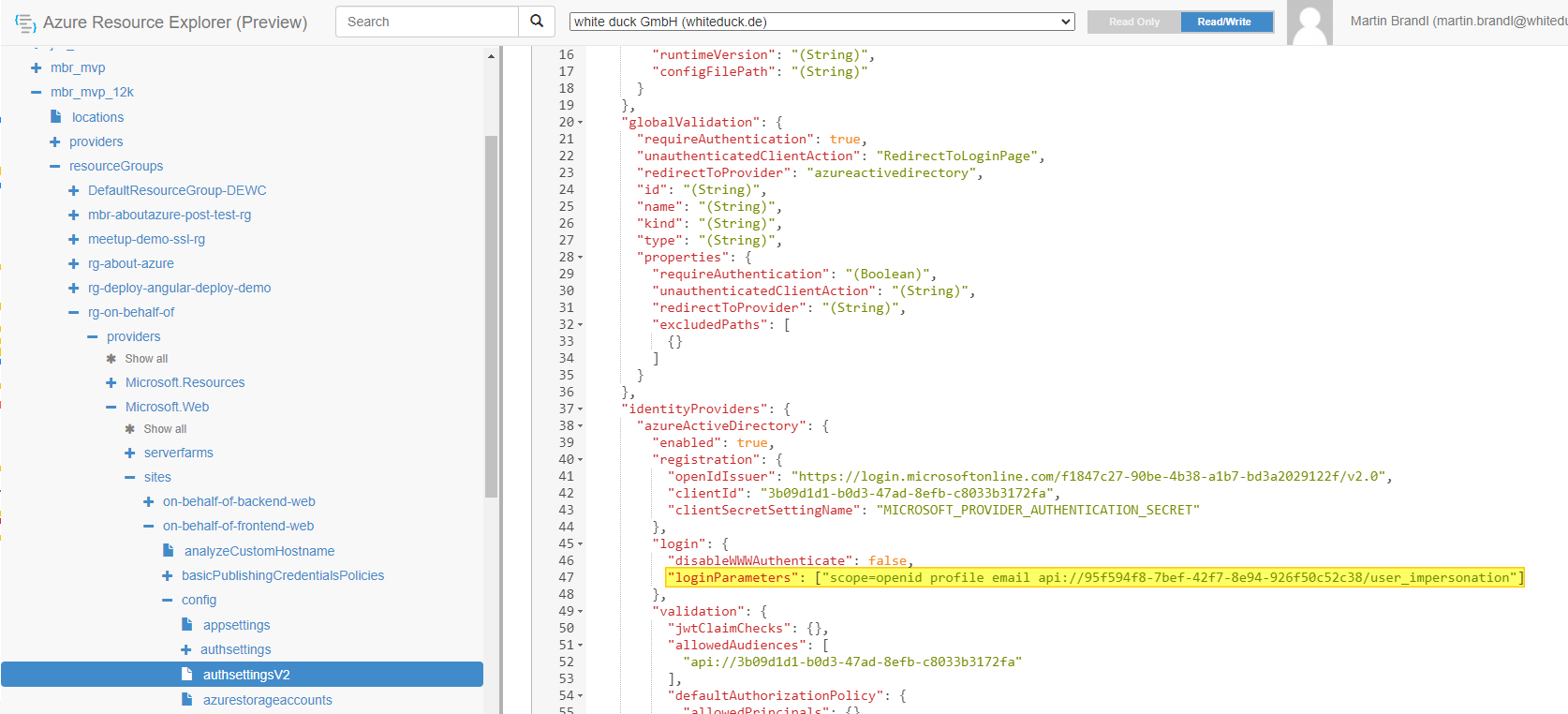Screen dimensions: 1568x714
Task: Click the azurestorageaccounts file icon
Action: click(x=187, y=700)
